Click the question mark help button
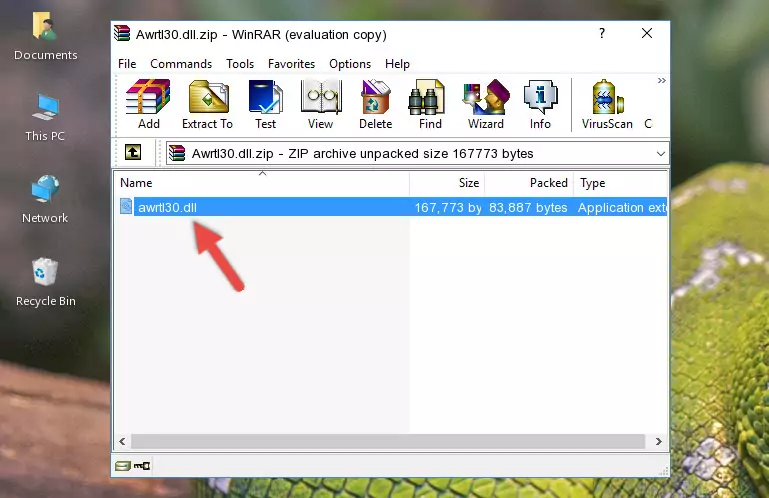Viewport: 769px width, 498px height. coord(602,33)
